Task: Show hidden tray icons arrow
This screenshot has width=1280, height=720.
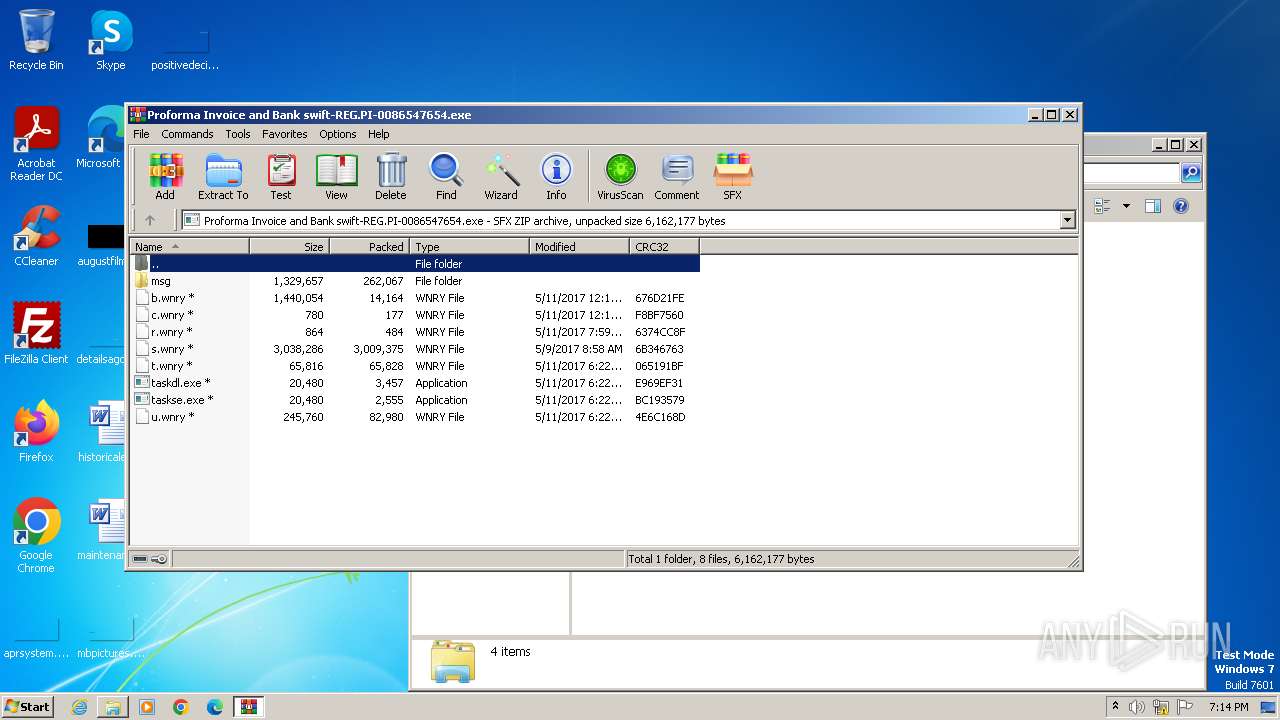Action: coord(1115,707)
